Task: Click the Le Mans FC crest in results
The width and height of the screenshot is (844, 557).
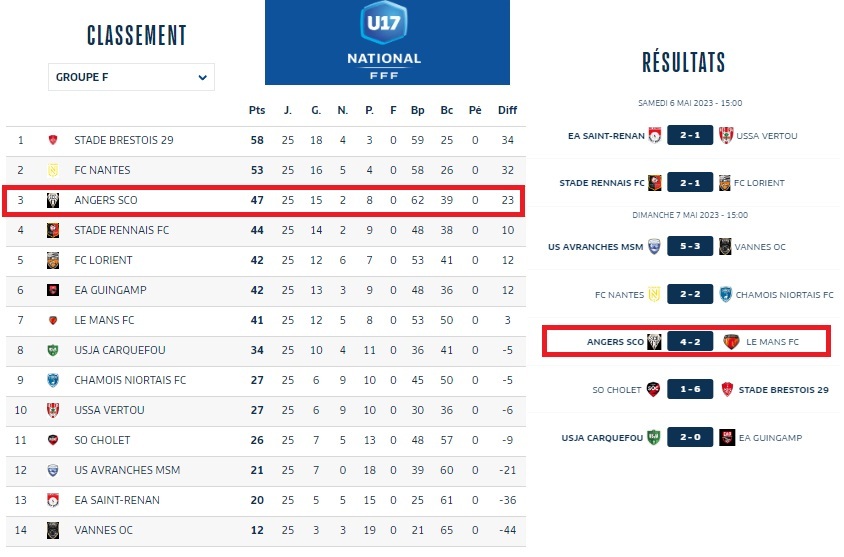Action: (x=730, y=342)
